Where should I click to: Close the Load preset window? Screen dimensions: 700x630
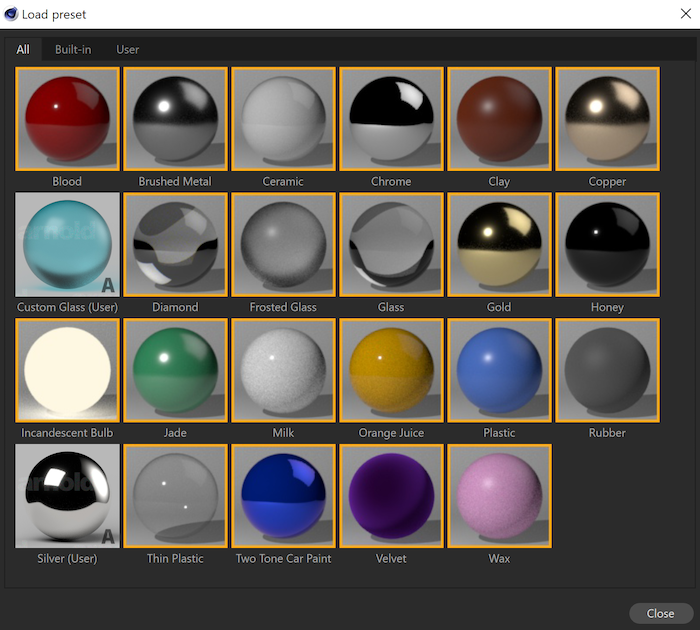click(660, 613)
